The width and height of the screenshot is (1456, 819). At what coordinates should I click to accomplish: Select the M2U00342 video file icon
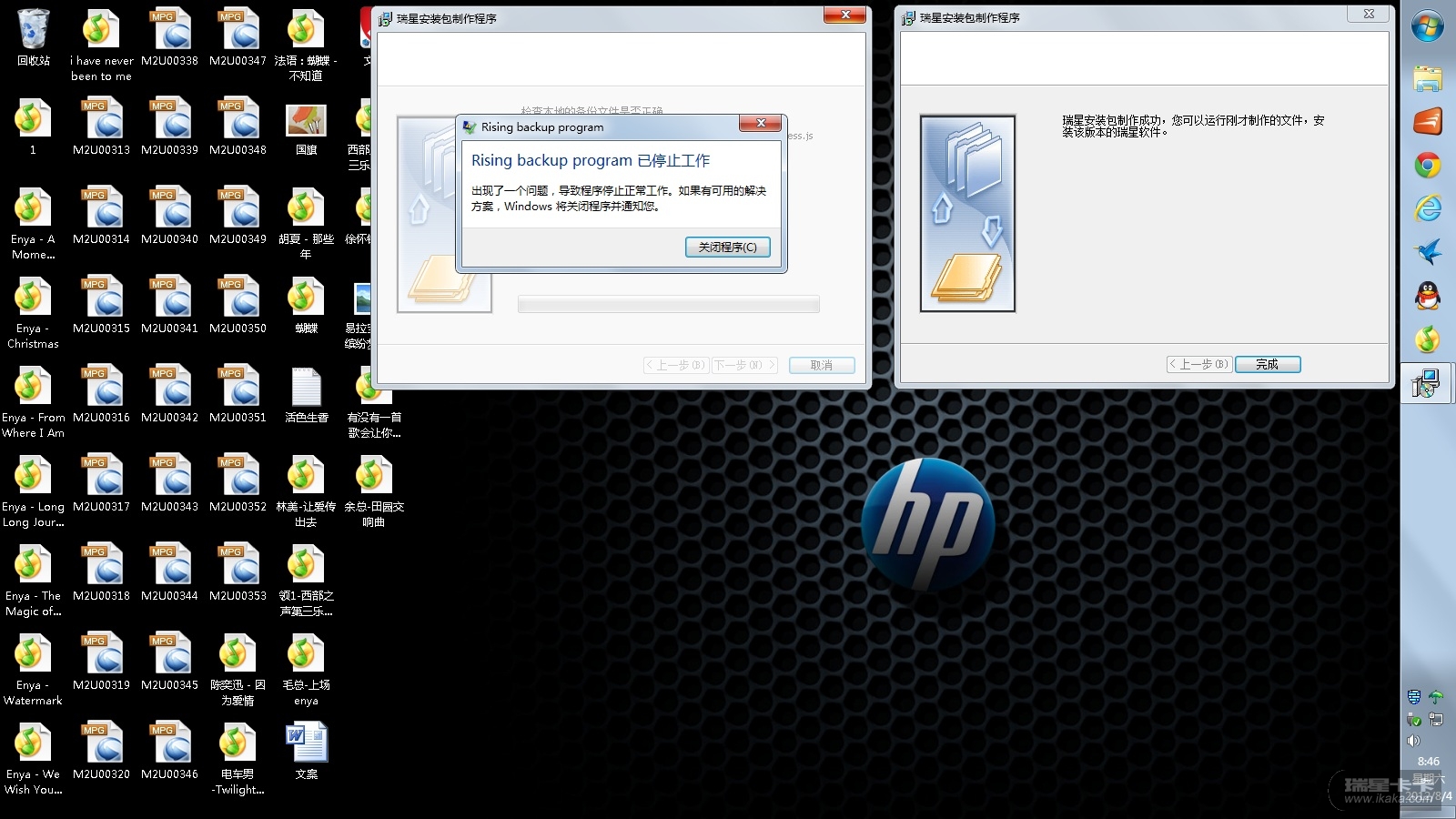169,395
